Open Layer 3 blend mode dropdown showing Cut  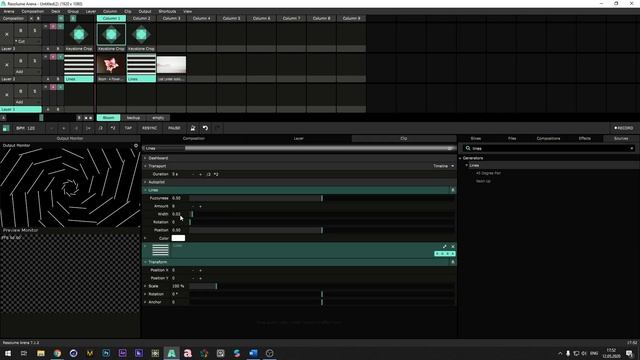27,41
